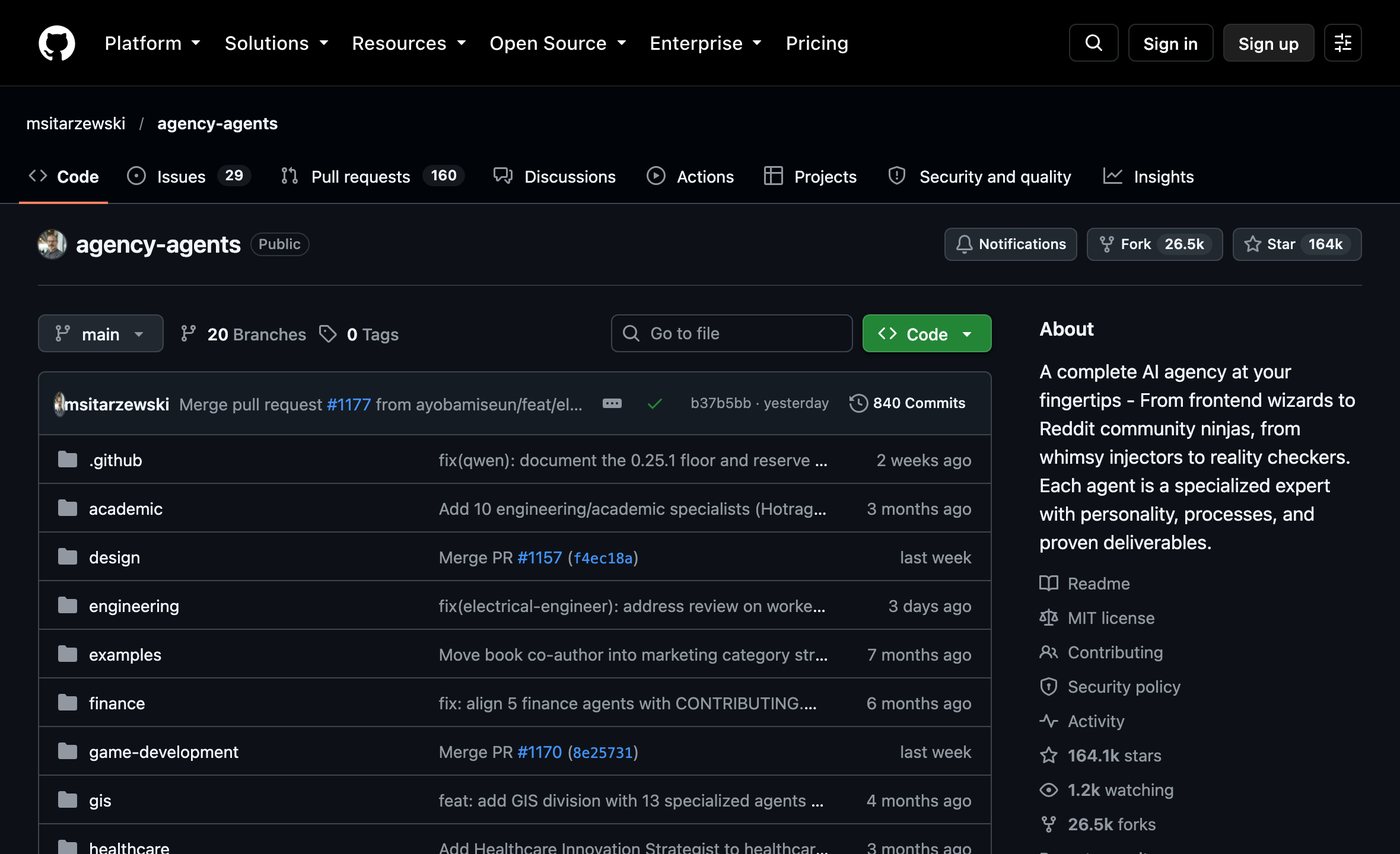Open pull request #1177 link
The width and height of the screenshot is (1400, 854).
pyautogui.click(x=349, y=404)
